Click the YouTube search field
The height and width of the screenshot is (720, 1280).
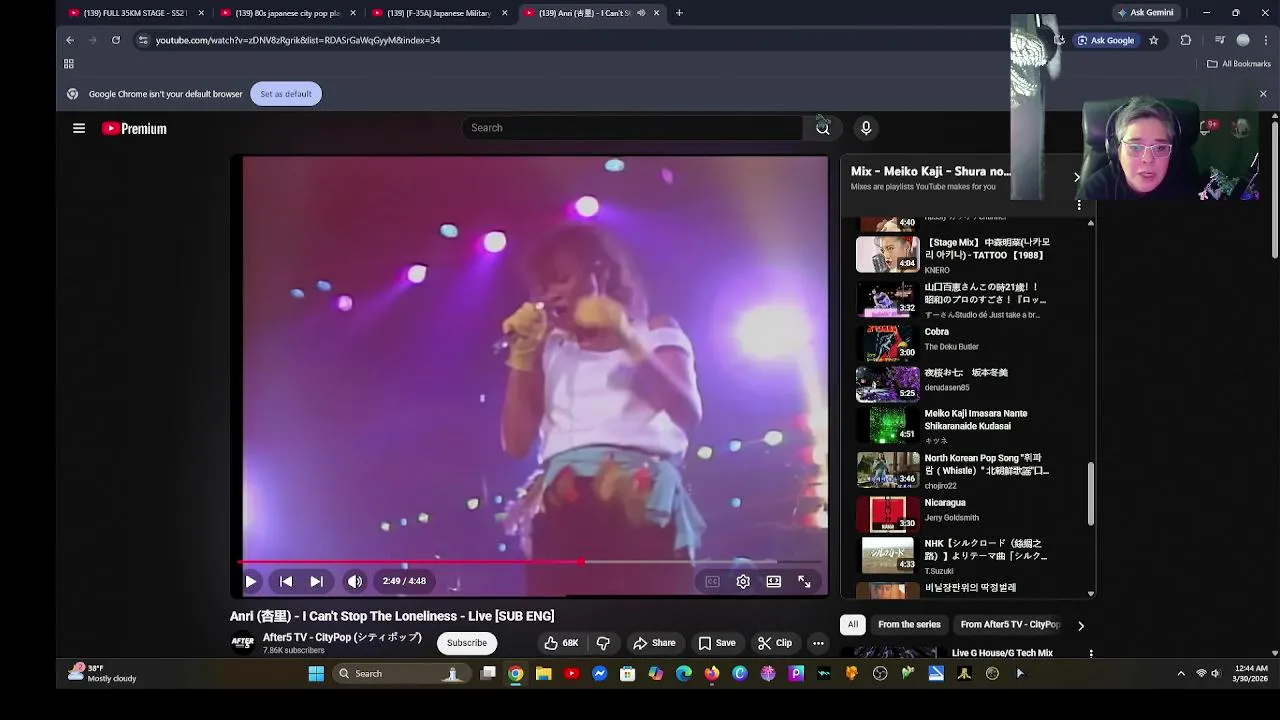click(x=632, y=128)
